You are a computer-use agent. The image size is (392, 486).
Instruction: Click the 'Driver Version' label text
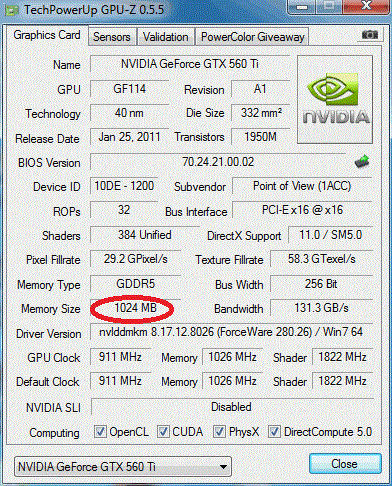(x=49, y=334)
